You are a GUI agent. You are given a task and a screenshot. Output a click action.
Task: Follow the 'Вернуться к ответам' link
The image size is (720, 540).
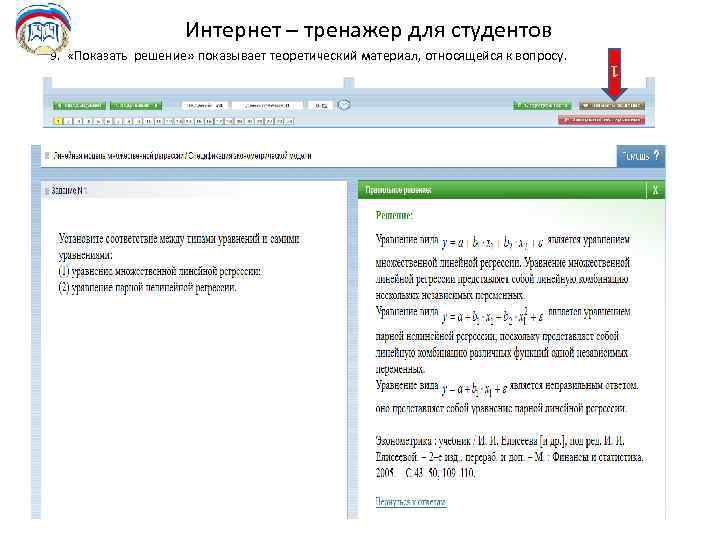pyautogui.click(x=411, y=501)
